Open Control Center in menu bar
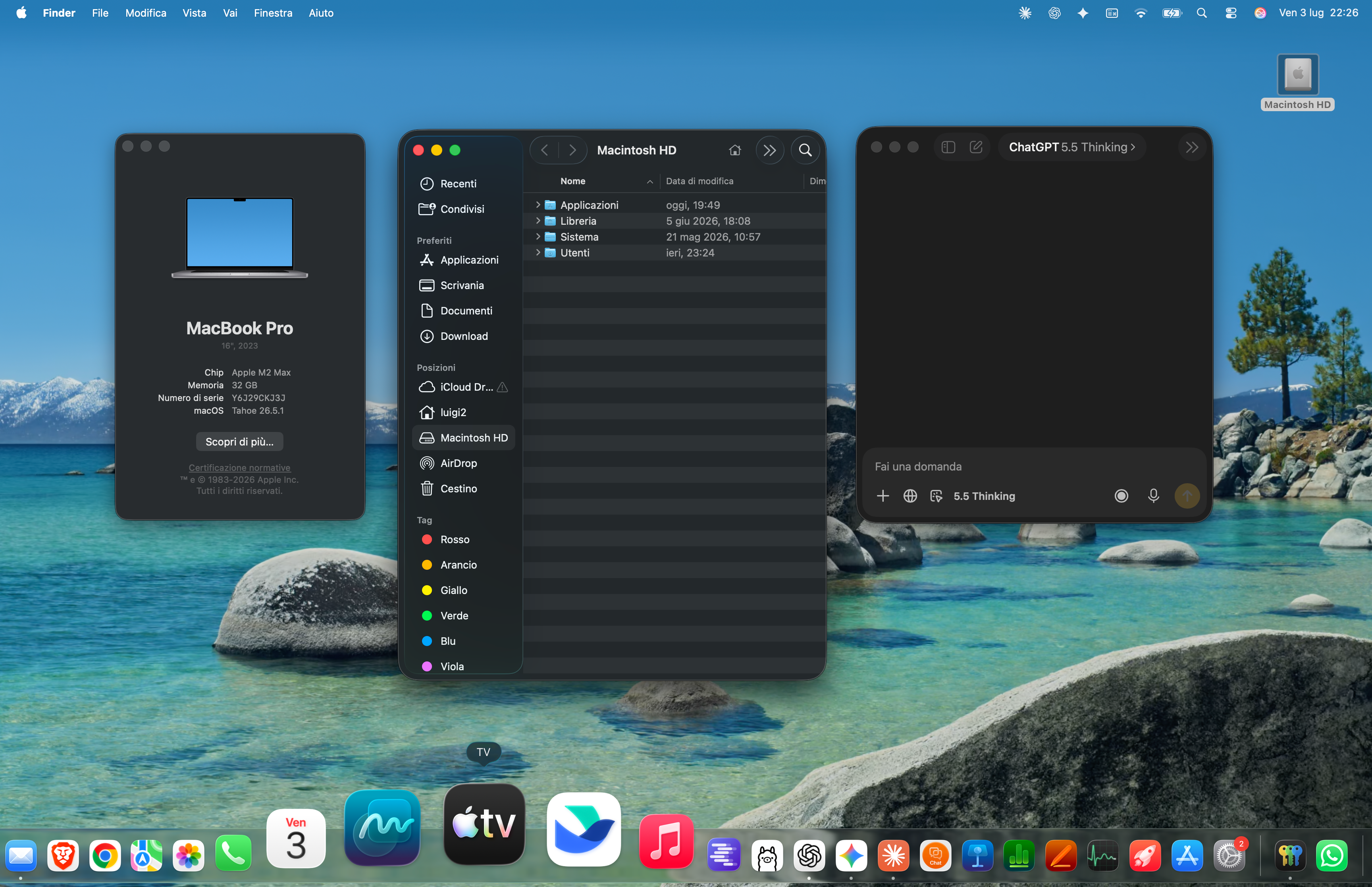 click(x=1230, y=13)
